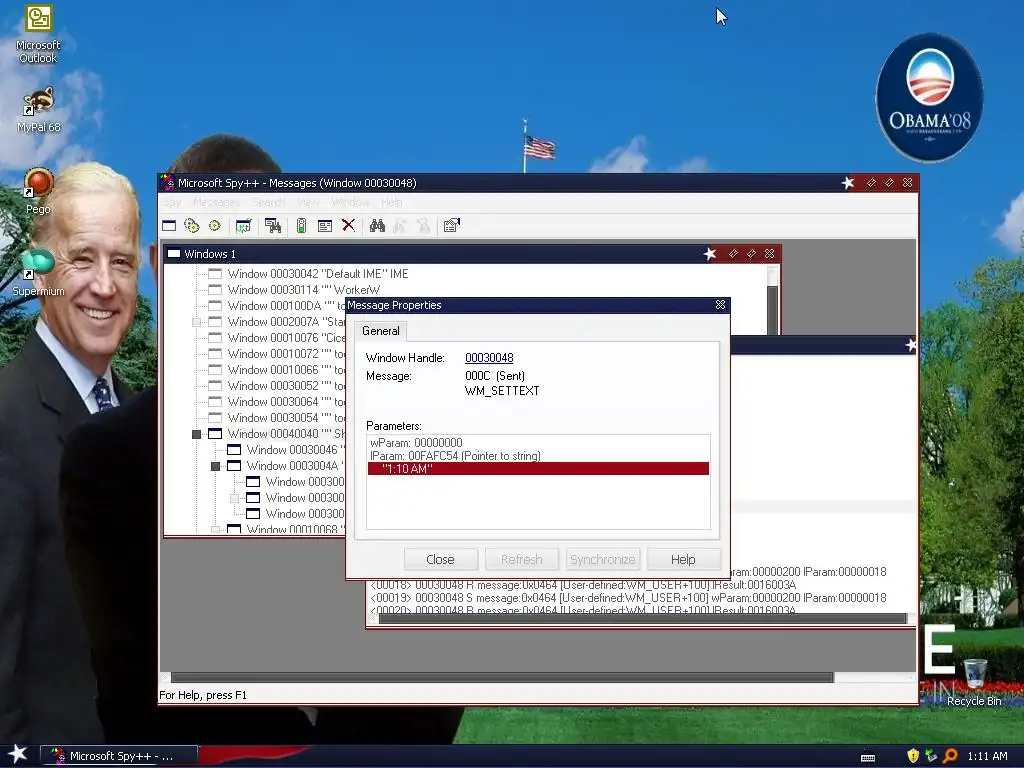Open the Window menu
The height and width of the screenshot is (768, 1024).
[x=350, y=202]
